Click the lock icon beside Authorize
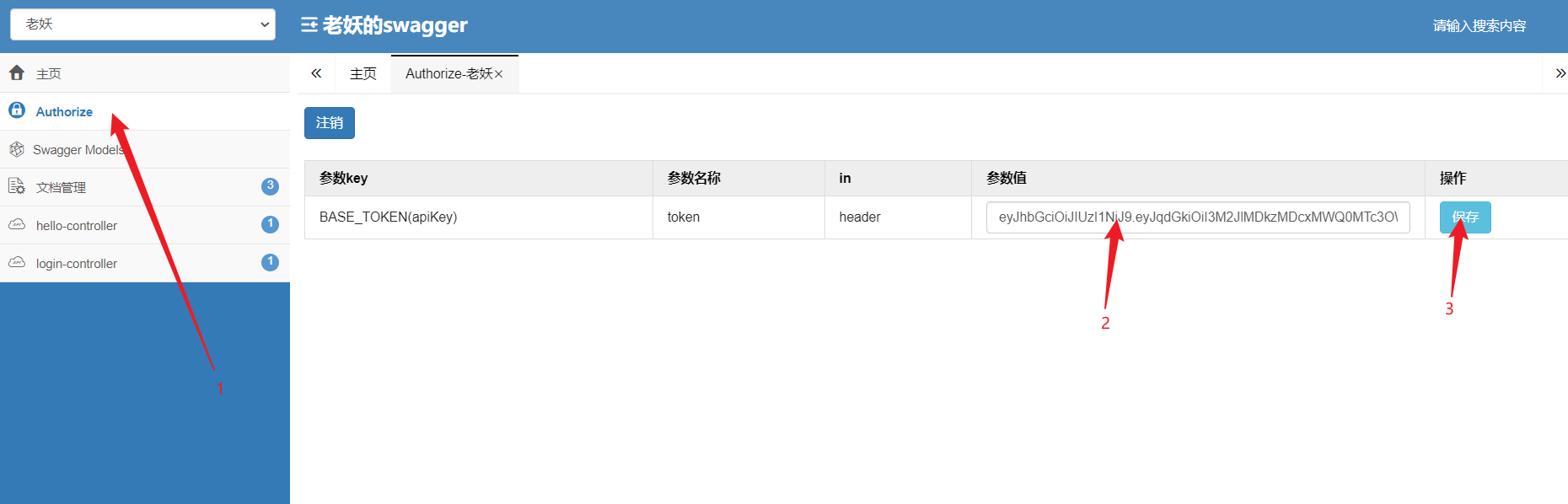 [17, 110]
